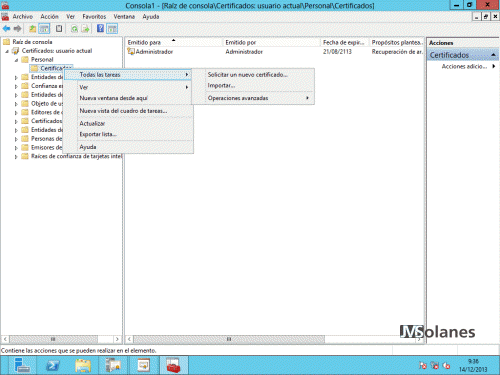500x375 pixels.
Task: Click the Certificados: usuario actual snap-in icon
Action: tap(15, 51)
